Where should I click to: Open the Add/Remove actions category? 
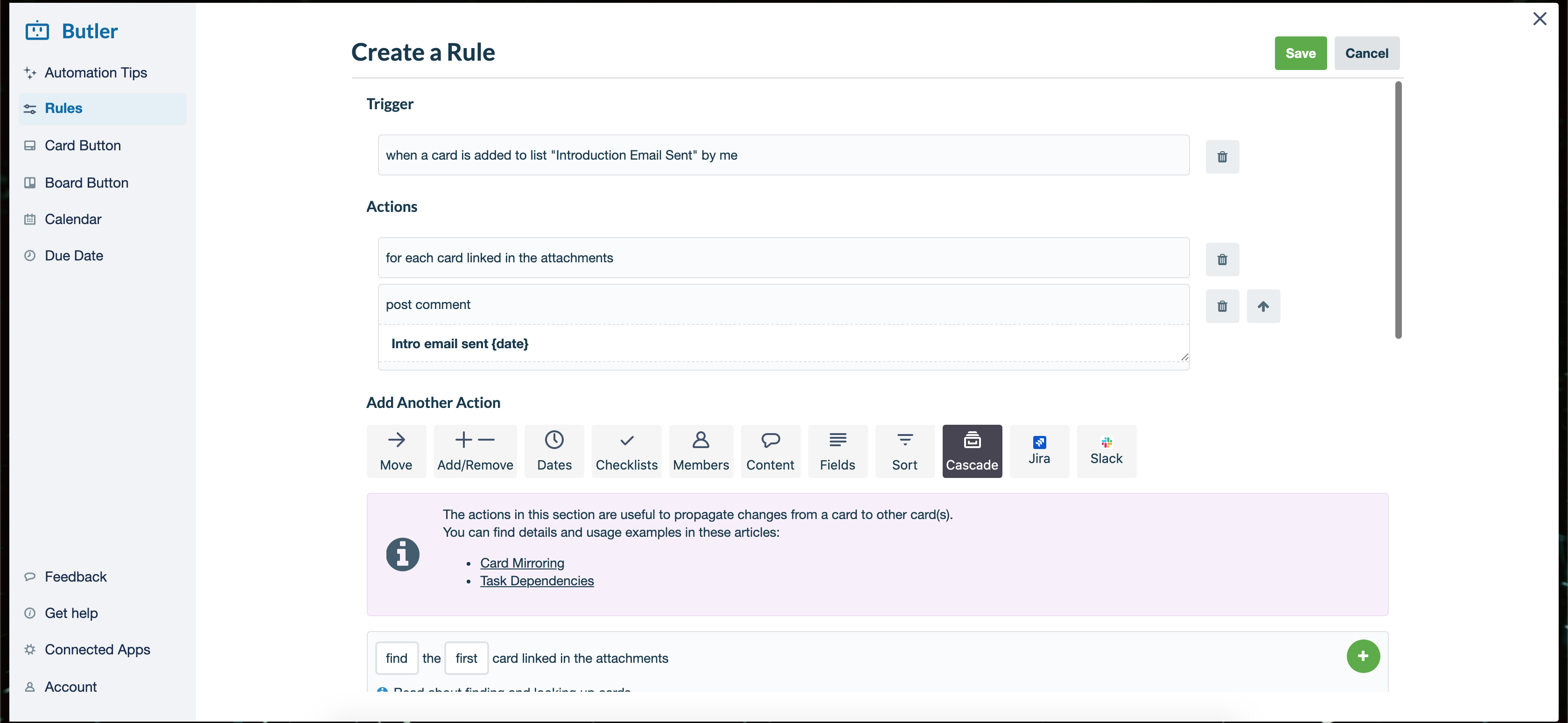coord(476,451)
